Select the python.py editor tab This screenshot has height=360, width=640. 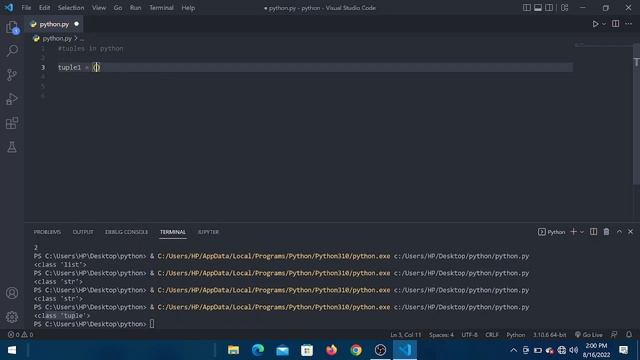point(54,24)
